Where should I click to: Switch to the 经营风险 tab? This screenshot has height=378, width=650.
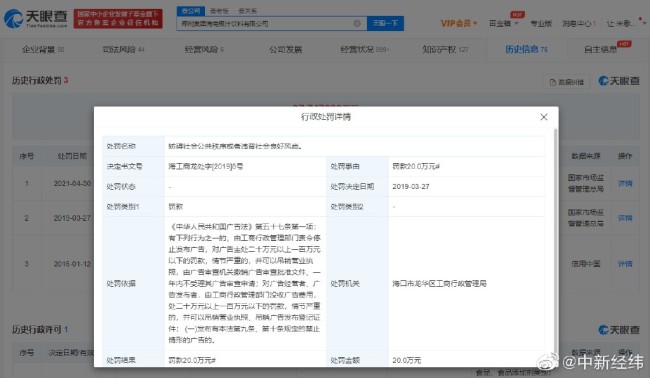tap(204, 50)
